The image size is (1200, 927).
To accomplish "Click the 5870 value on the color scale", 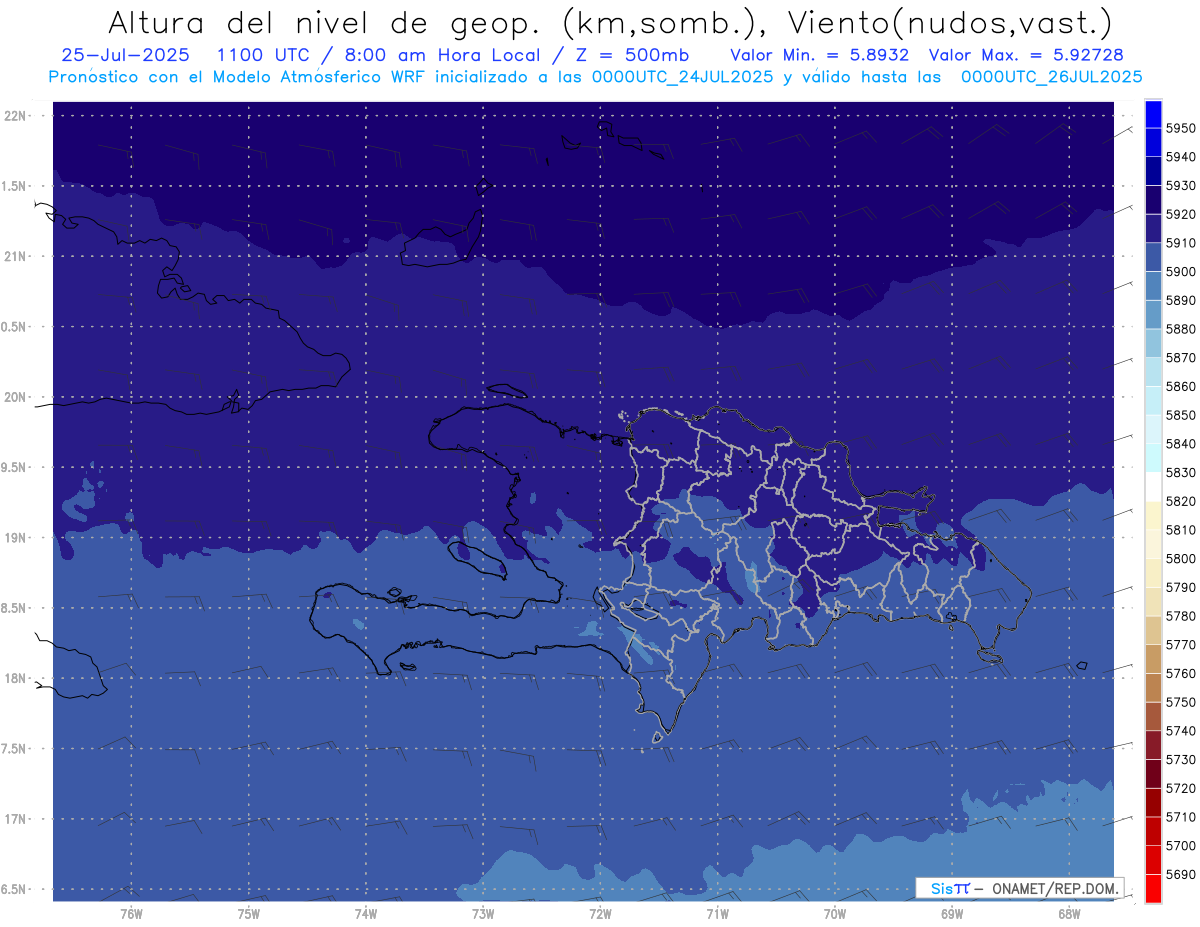I will click(1181, 358).
